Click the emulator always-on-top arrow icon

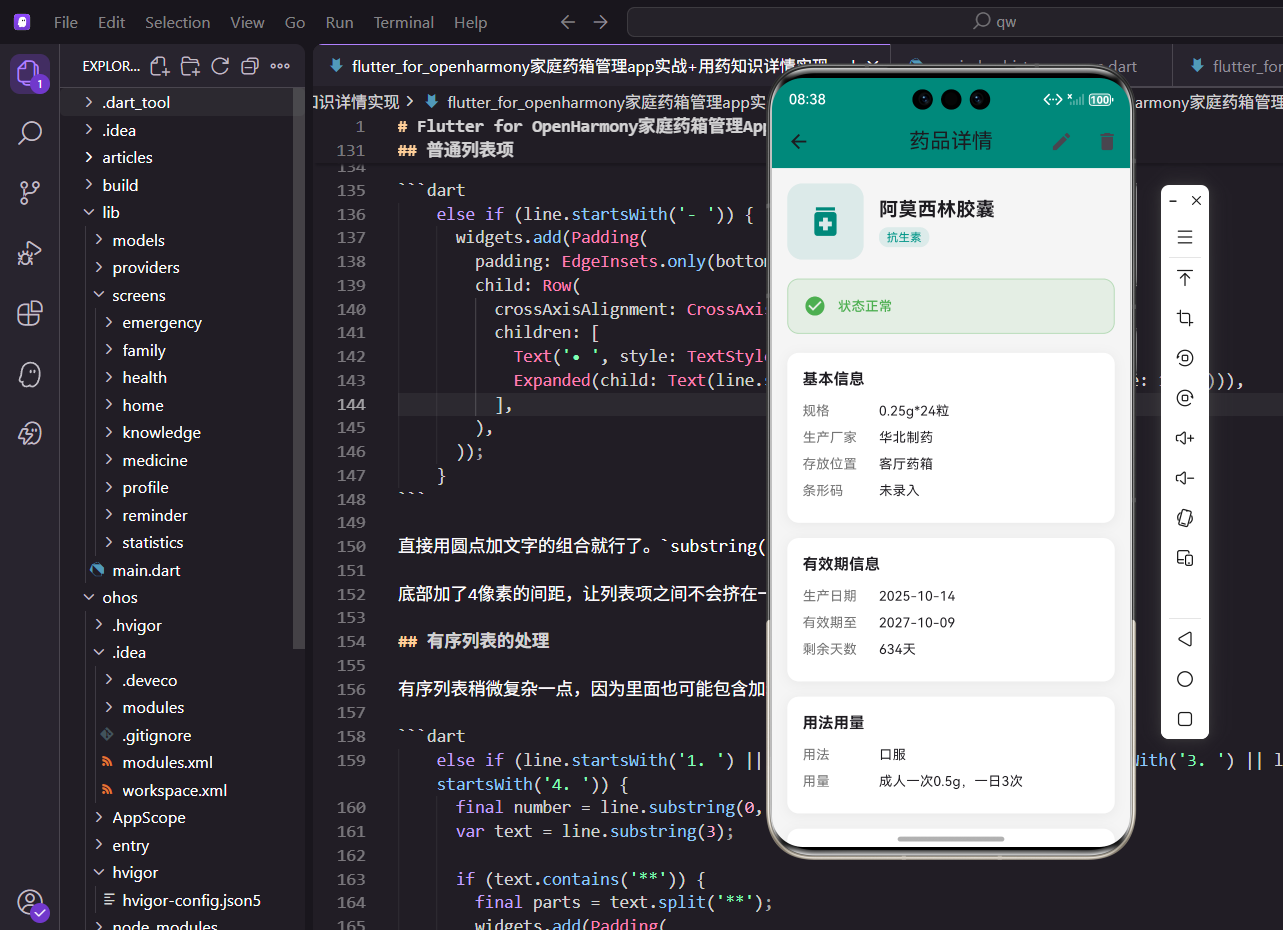coord(1185,278)
